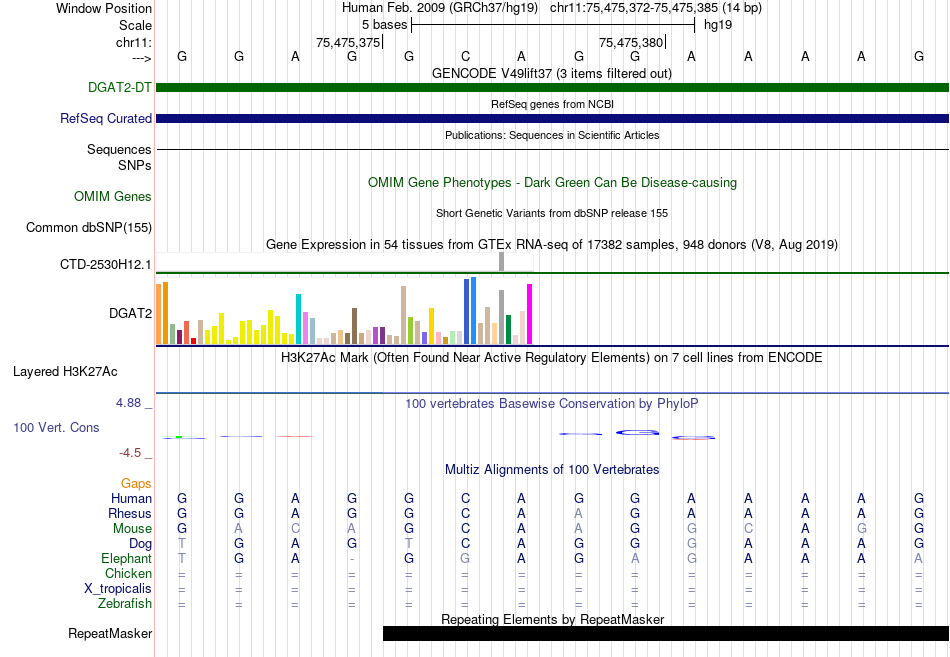Click 'Short Genetic Variants from dbSNP release 155'

(551, 213)
